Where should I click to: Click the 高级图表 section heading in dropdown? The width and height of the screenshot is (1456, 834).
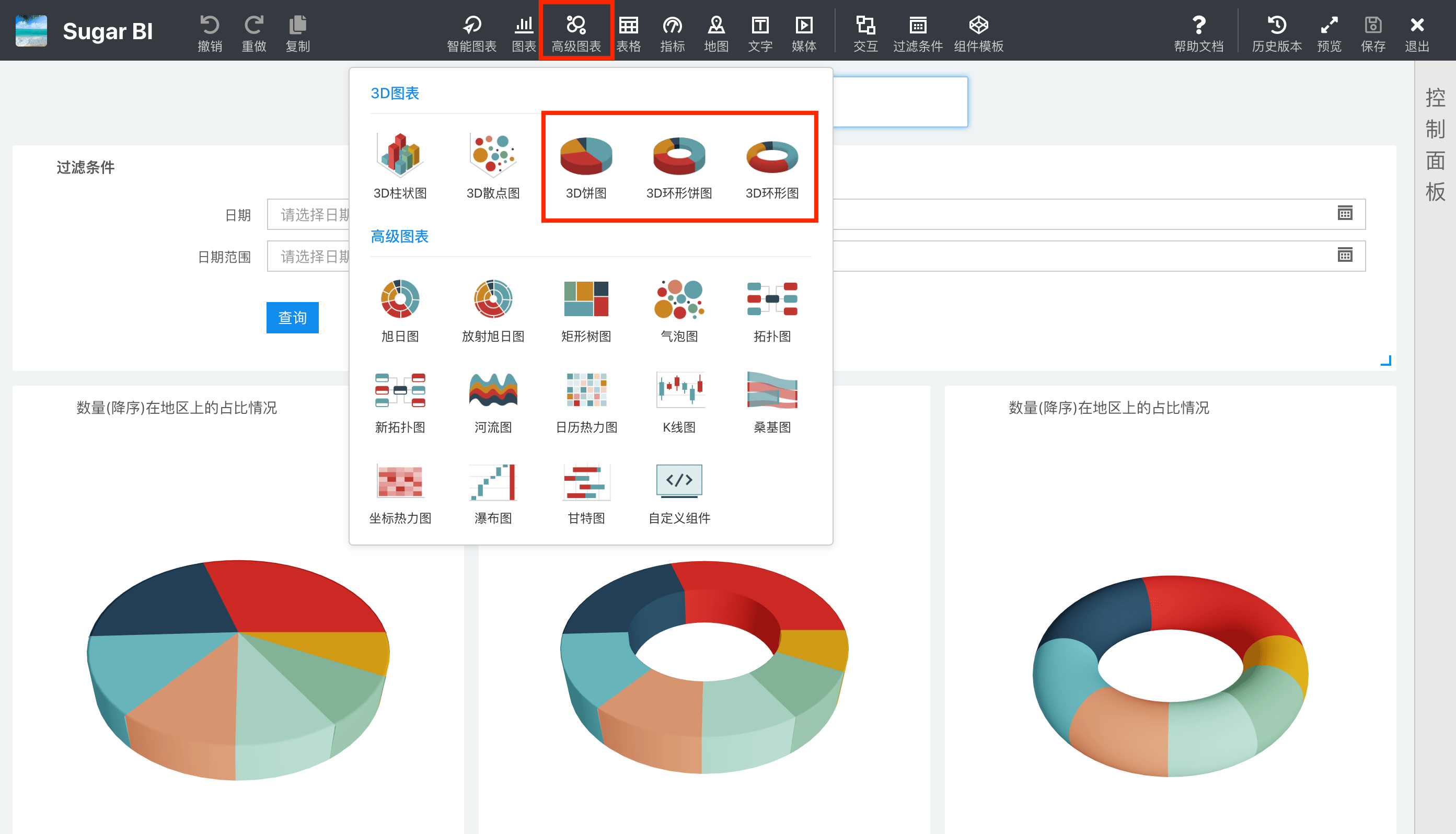(x=399, y=236)
